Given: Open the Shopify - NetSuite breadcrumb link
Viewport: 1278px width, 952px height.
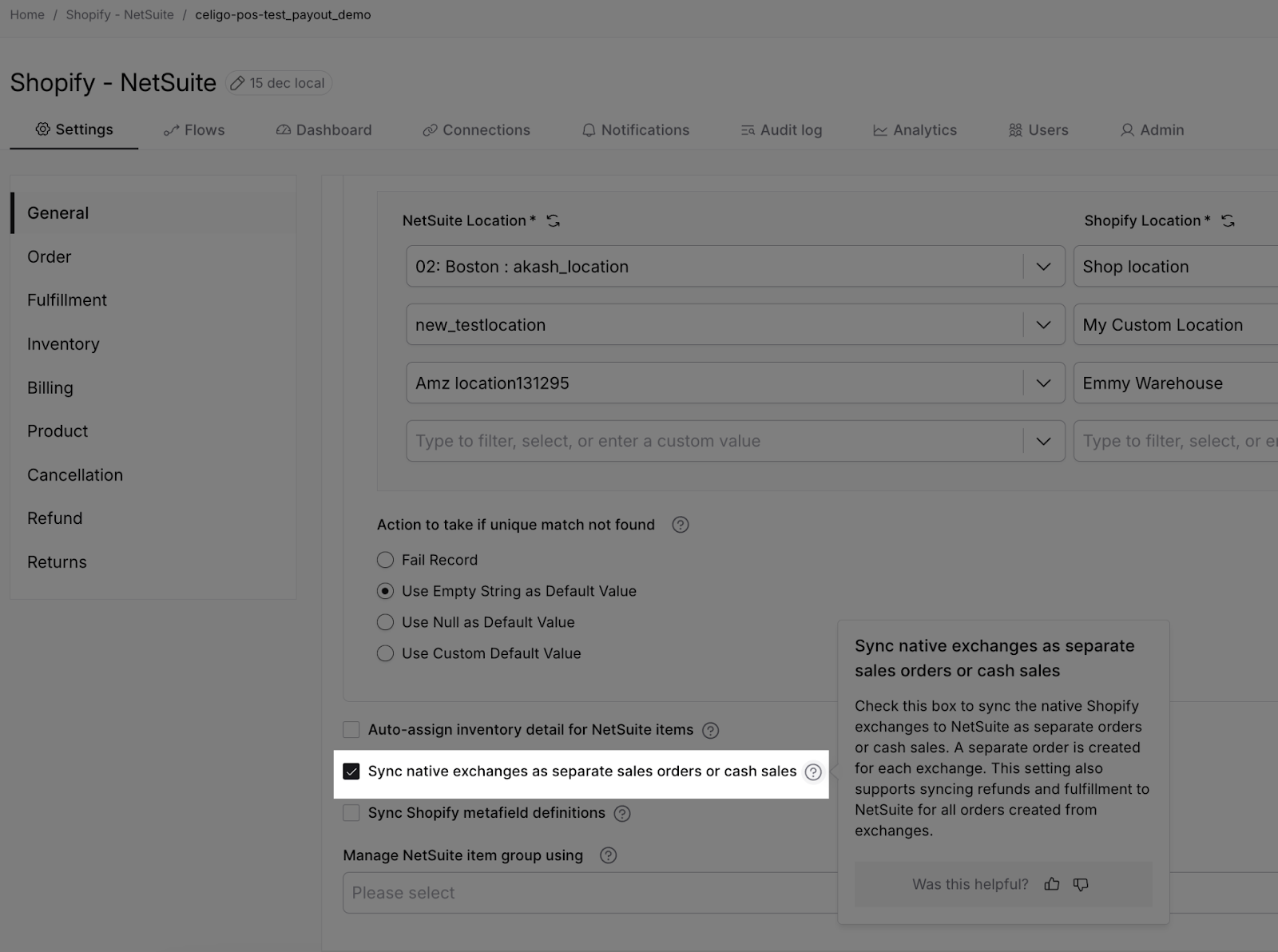Looking at the screenshot, I should tap(120, 14).
